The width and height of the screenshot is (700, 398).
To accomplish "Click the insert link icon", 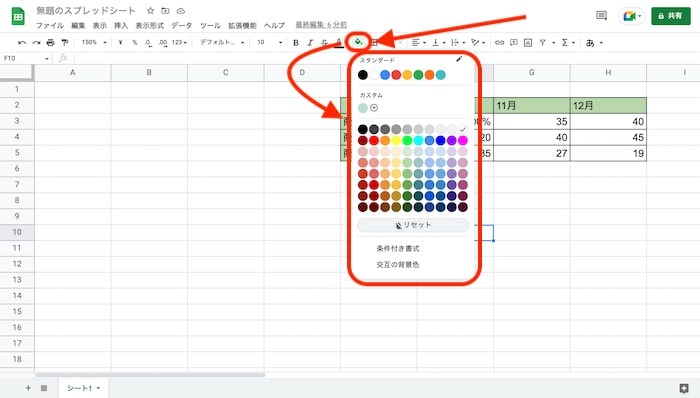I will point(500,42).
